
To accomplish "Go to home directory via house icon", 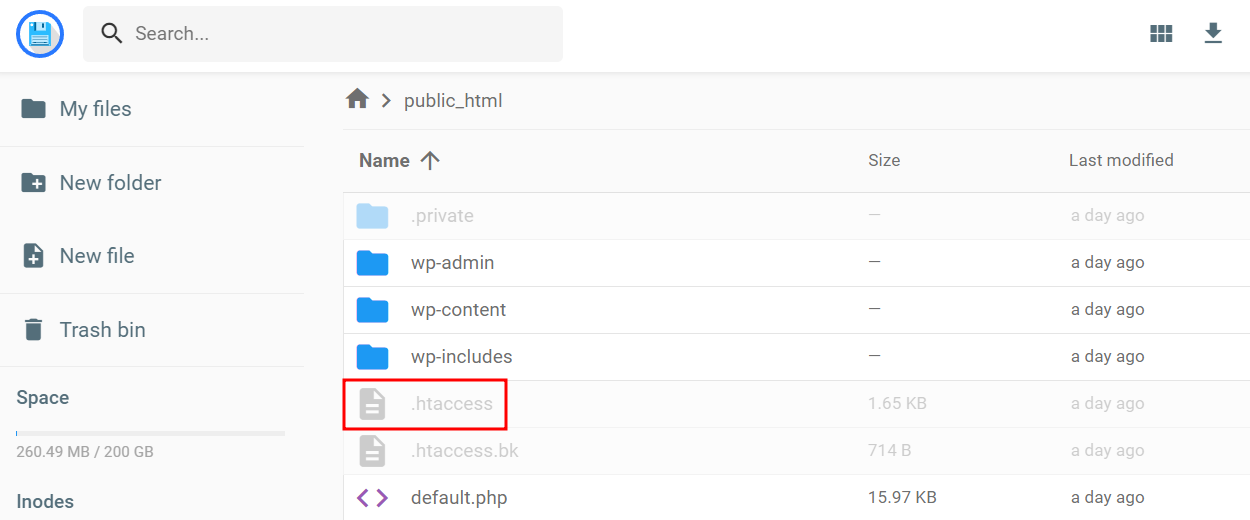I will [357, 100].
